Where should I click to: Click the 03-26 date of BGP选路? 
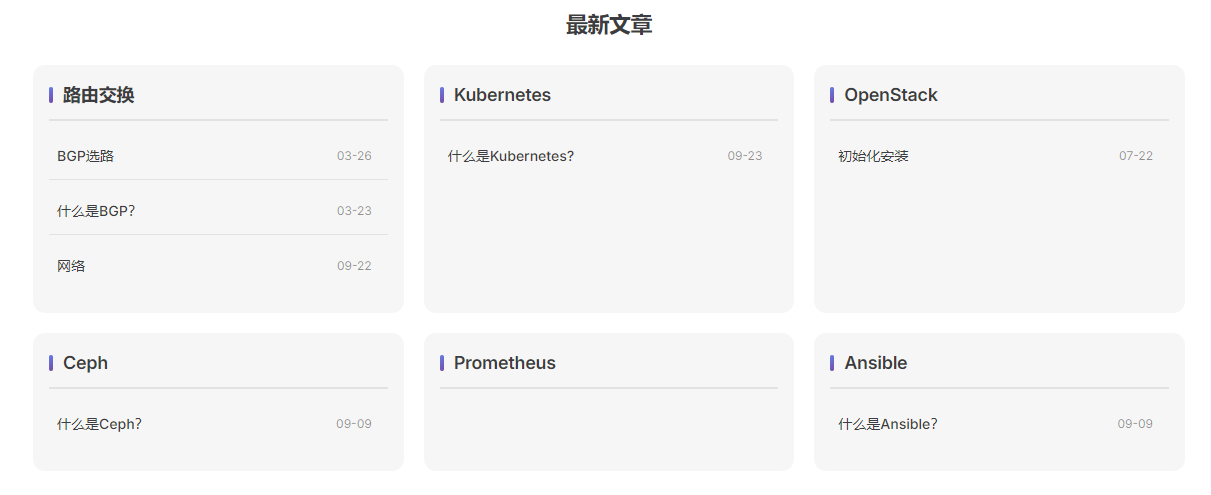click(354, 156)
